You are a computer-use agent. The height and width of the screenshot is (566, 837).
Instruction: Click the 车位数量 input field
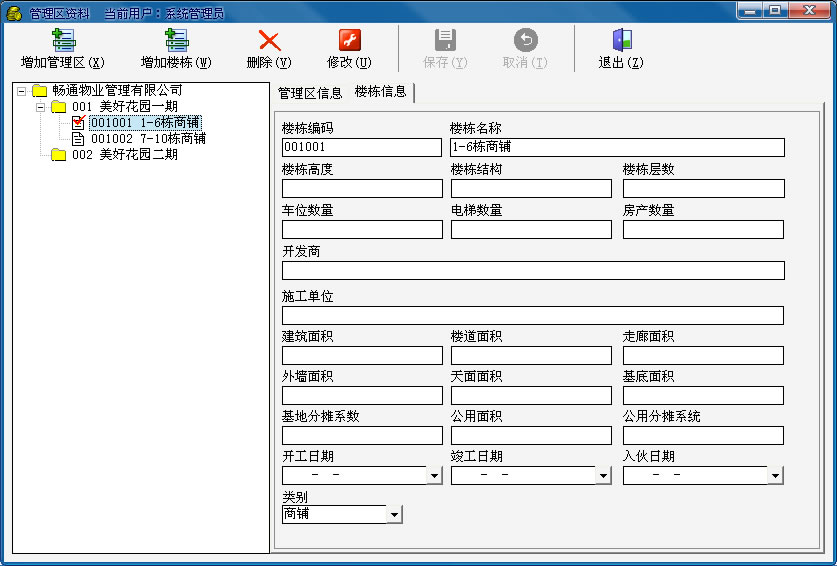362,230
